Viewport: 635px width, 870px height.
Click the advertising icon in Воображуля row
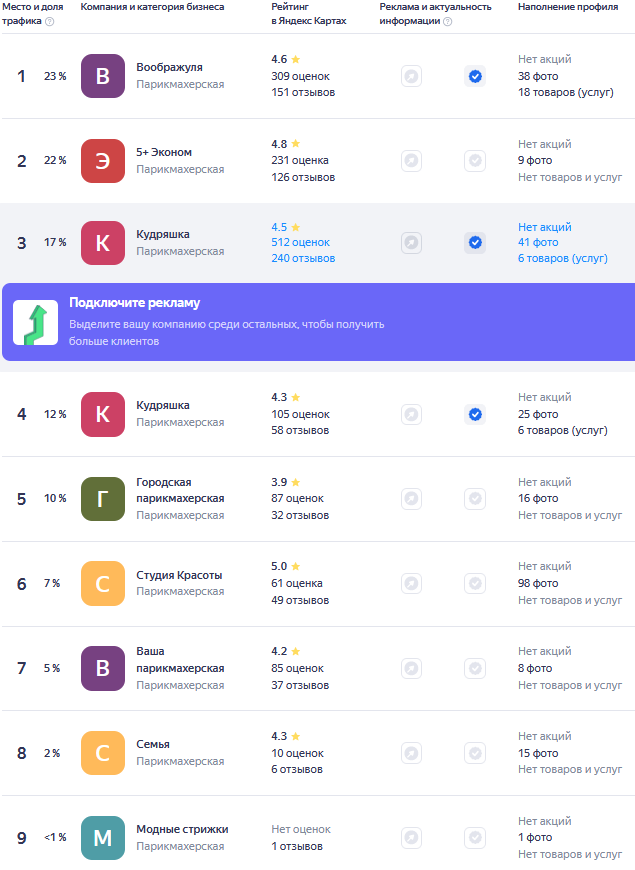[x=411, y=76]
